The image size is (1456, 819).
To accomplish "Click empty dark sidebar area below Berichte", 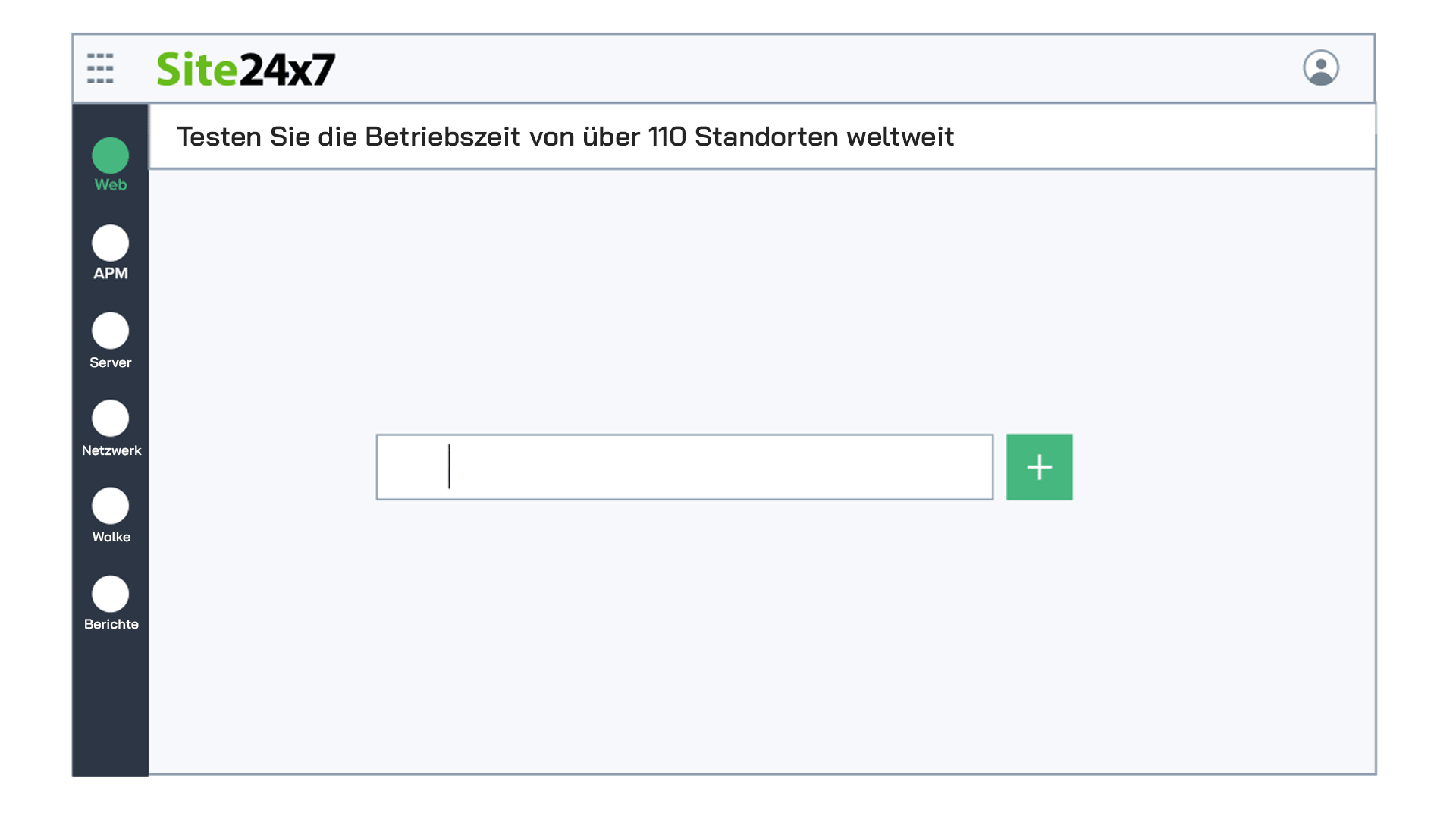I will click(x=111, y=705).
